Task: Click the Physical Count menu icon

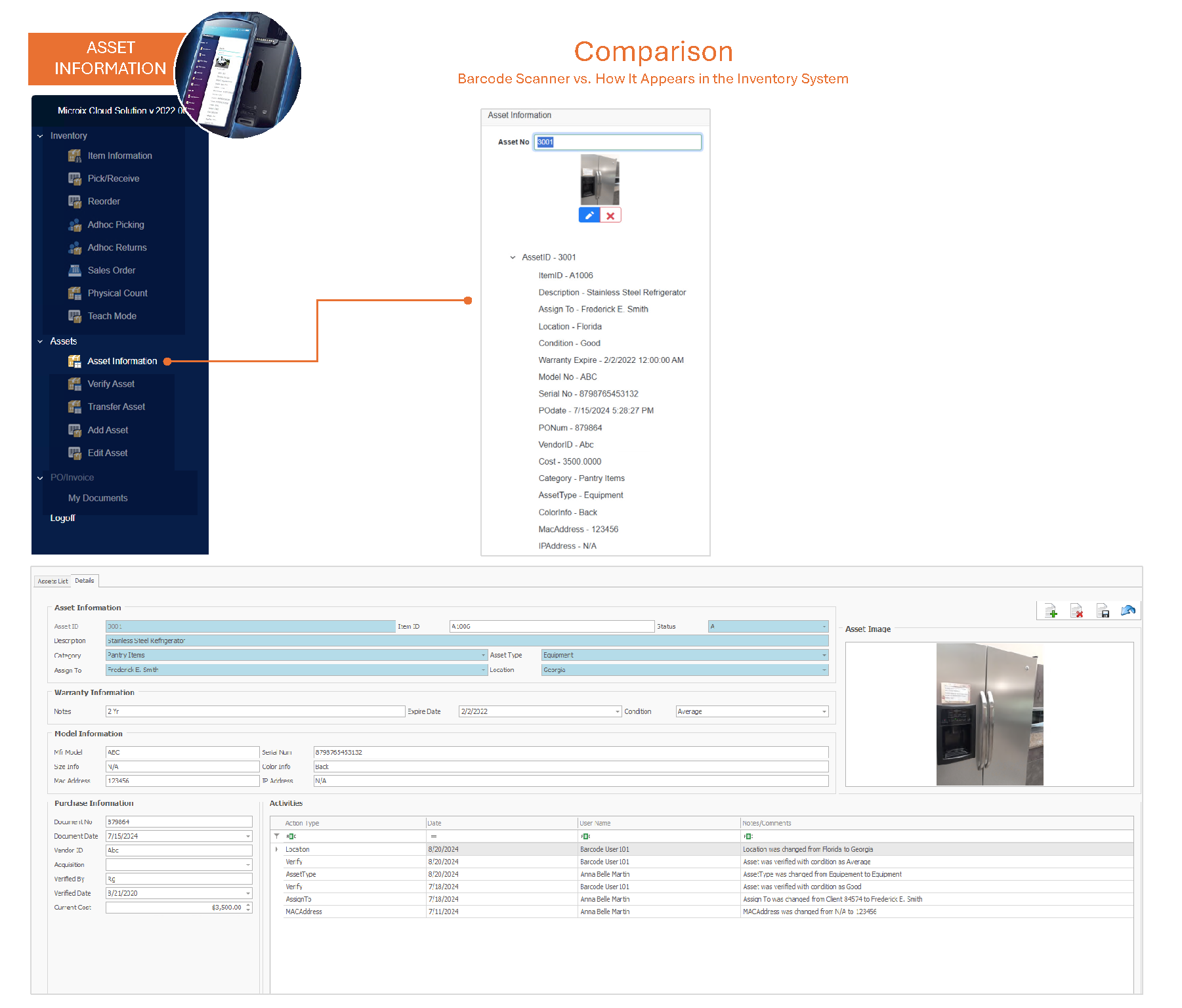Action: point(75,293)
